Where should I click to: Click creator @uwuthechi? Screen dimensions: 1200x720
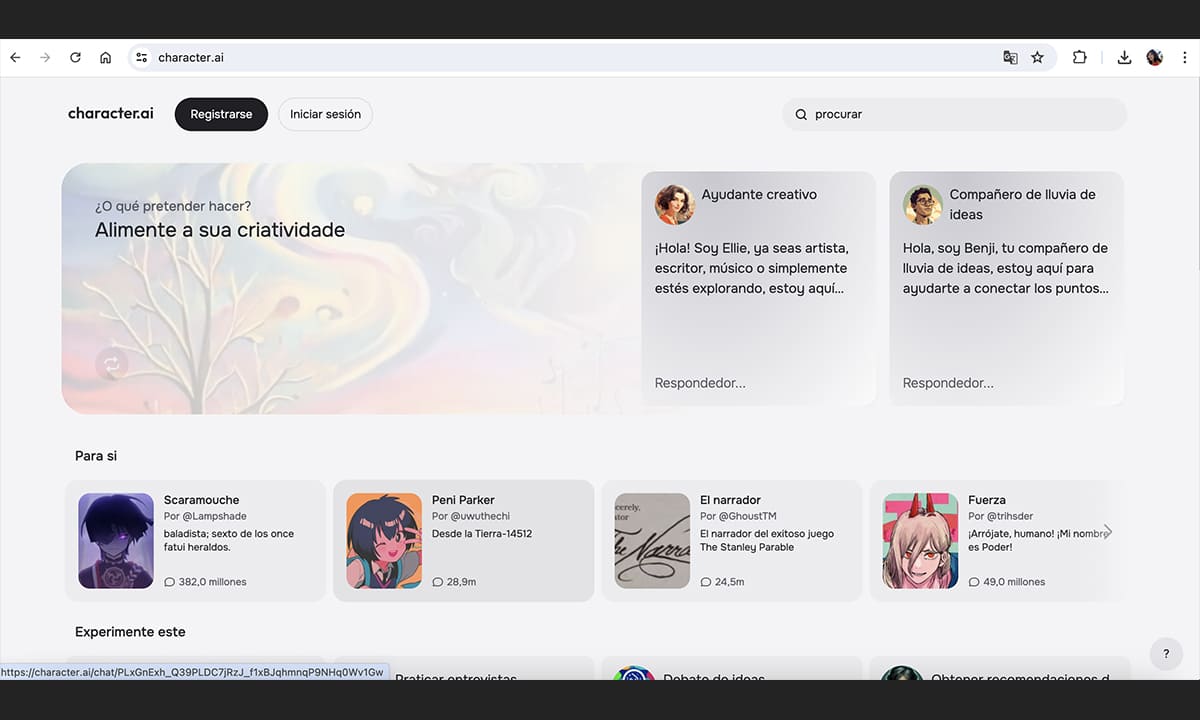[x=479, y=516]
